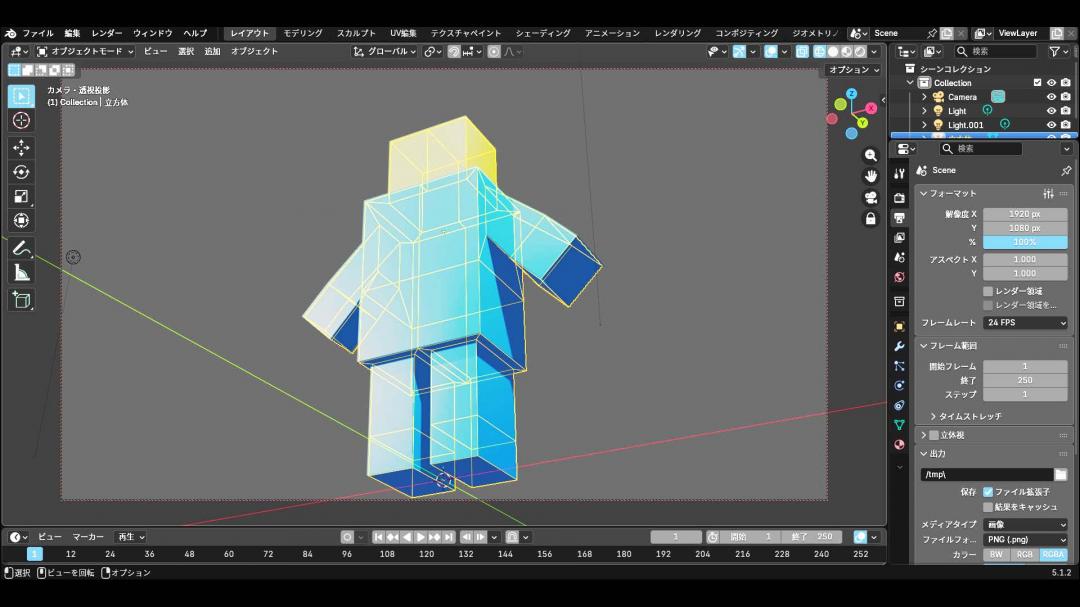The width and height of the screenshot is (1080, 607).
Task: Open the フレームレート 24 FPS dropdown
Action: click(x=1025, y=322)
